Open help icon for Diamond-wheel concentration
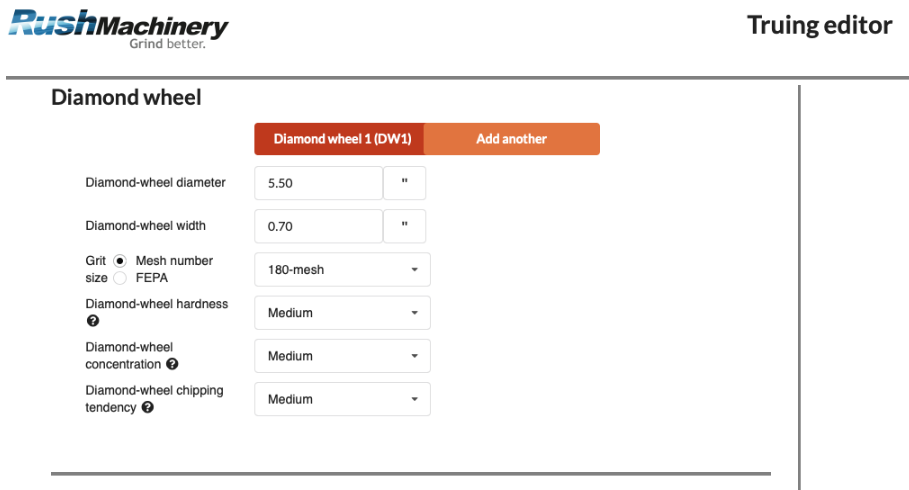Image resolution: width=909 pixels, height=490 pixels. [172, 364]
